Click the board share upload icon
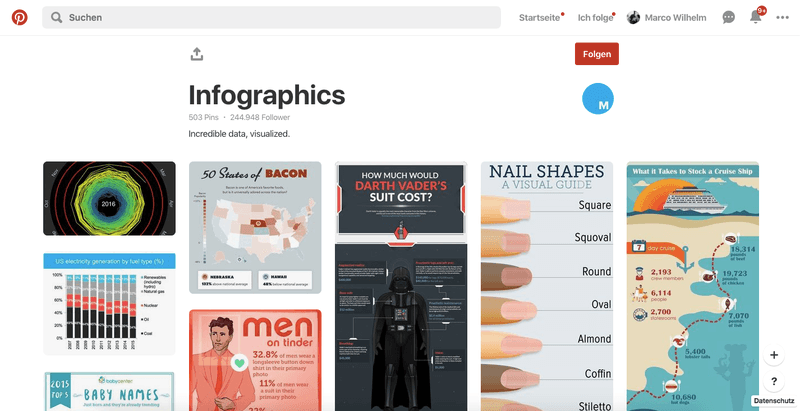The height and width of the screenshot is (411, 800). tap(197, 54)
